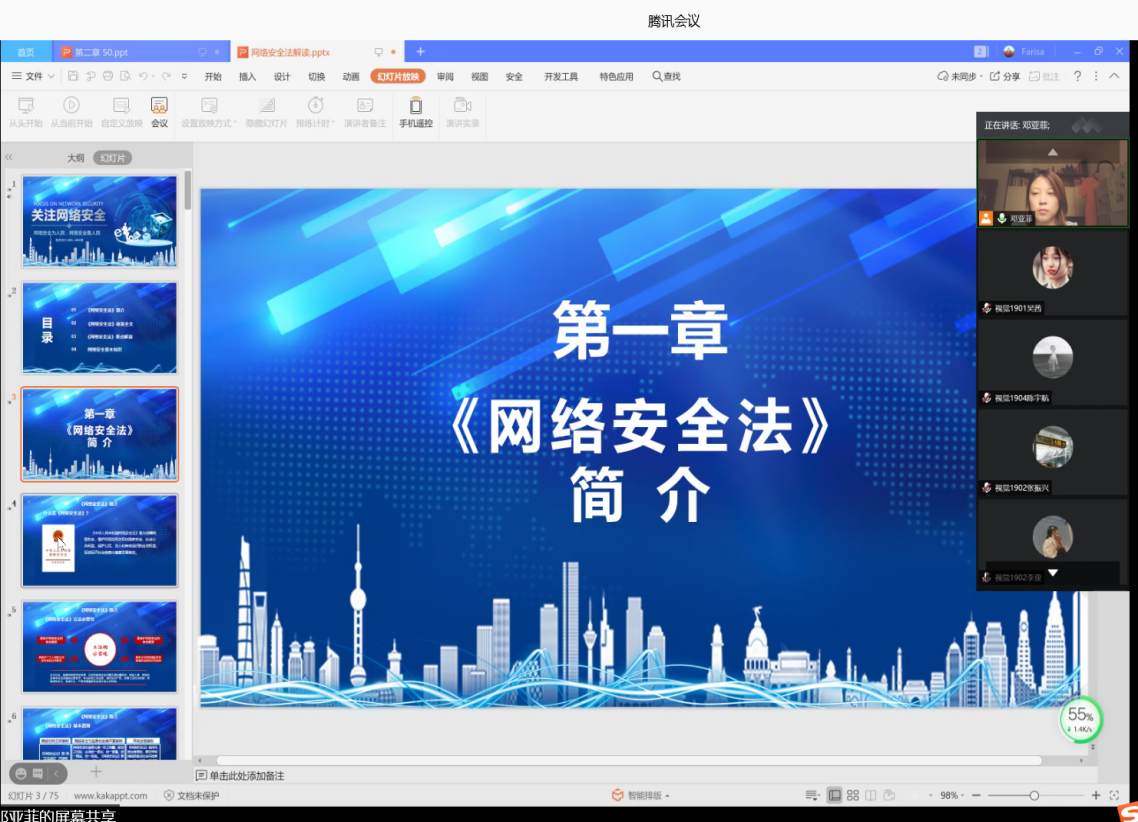The image size is (1138, 822).
Task: Click the zoom slider handle
Action: coord(1034,795)
